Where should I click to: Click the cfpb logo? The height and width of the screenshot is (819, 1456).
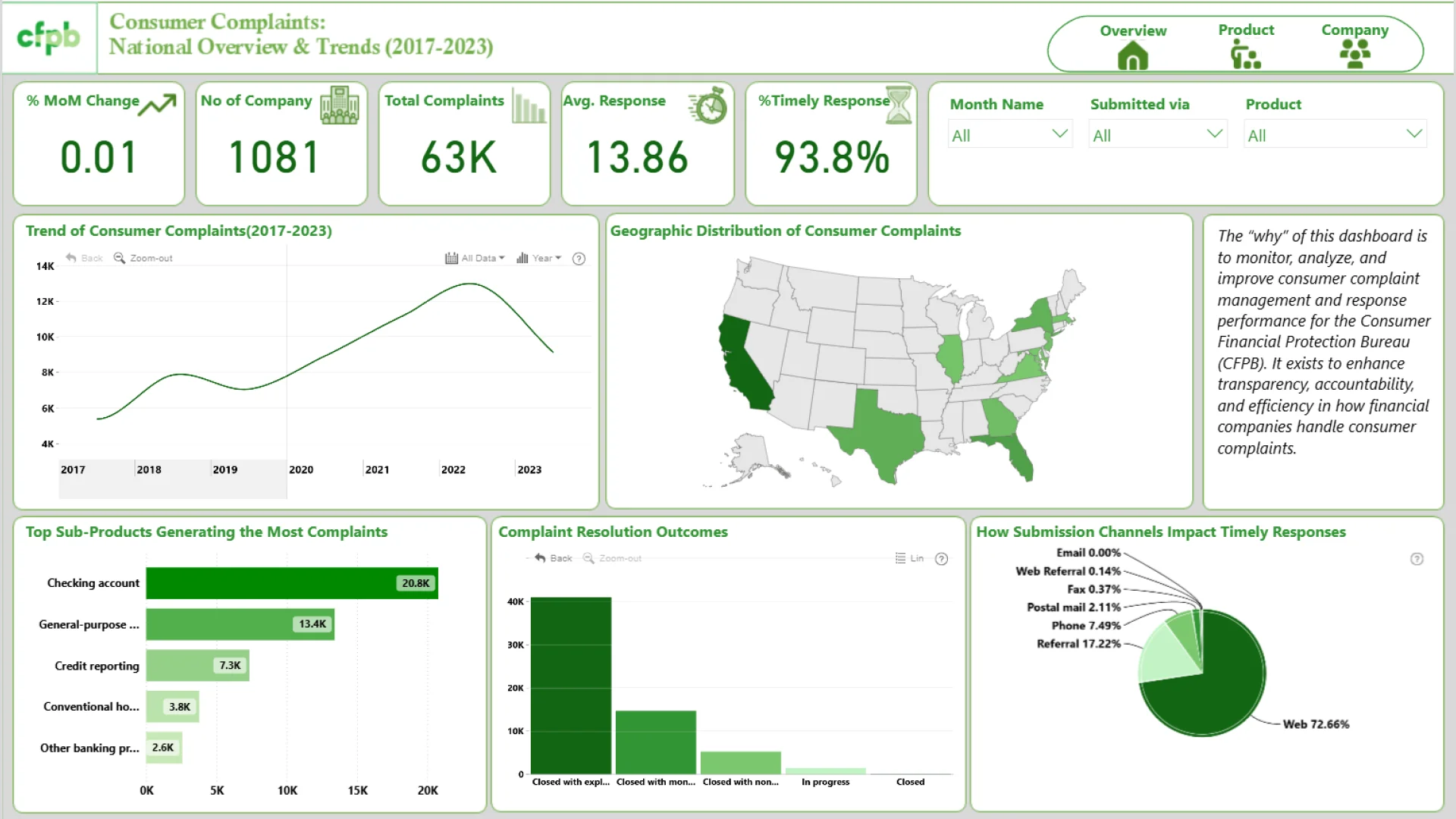pos(49,37)
